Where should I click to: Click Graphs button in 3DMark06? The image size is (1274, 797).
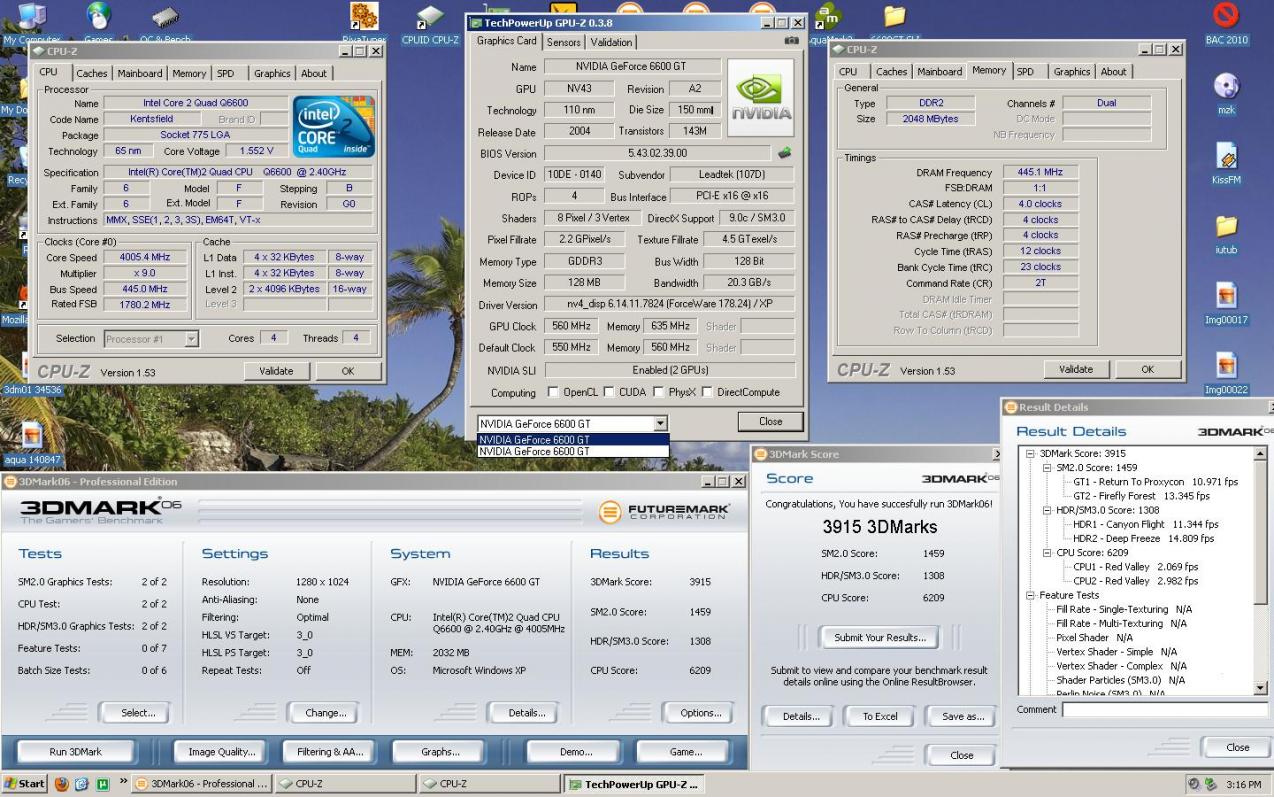coord(440,752)
